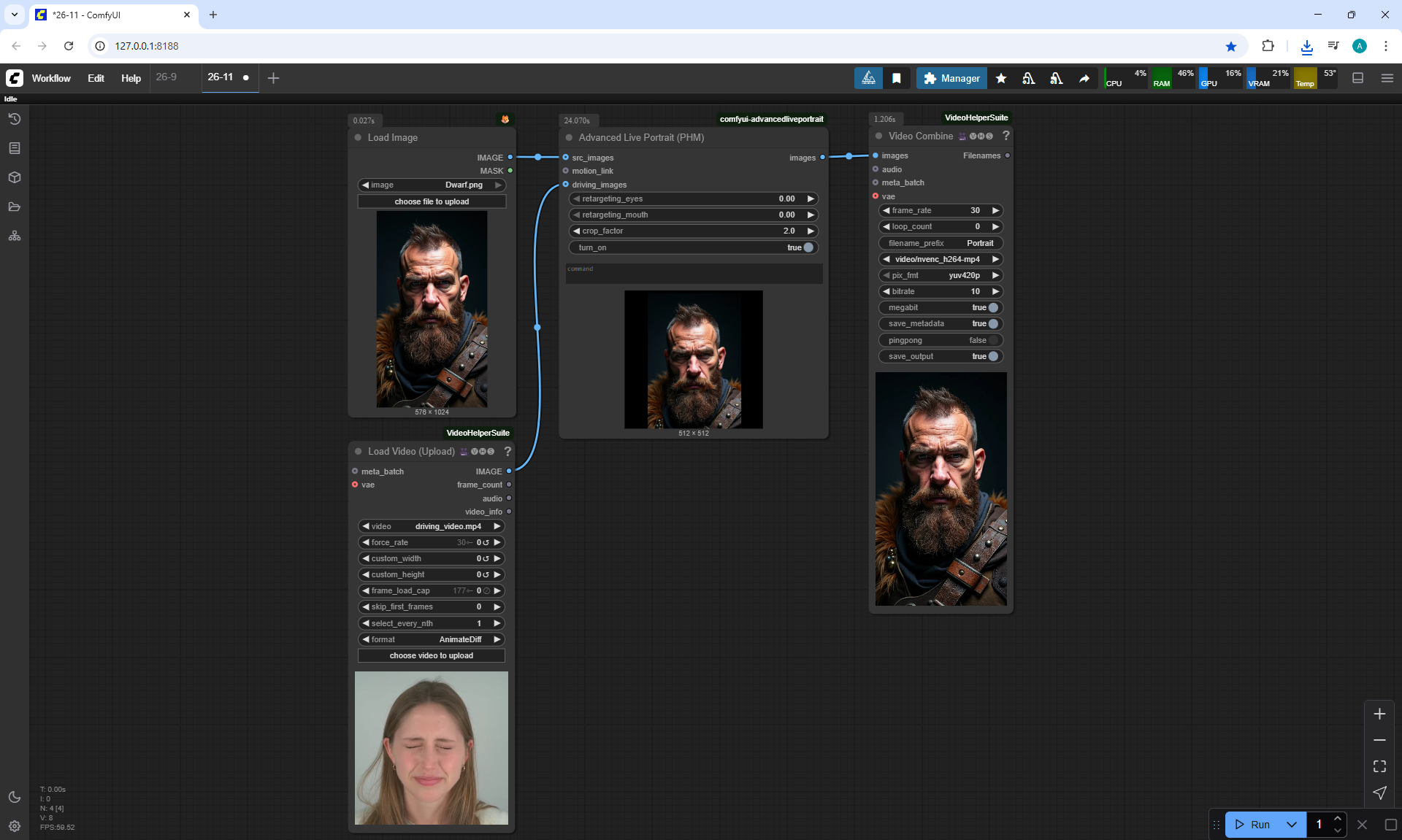Open settings gear in sidebar
Screen dimensions: 1402x840
14,826
